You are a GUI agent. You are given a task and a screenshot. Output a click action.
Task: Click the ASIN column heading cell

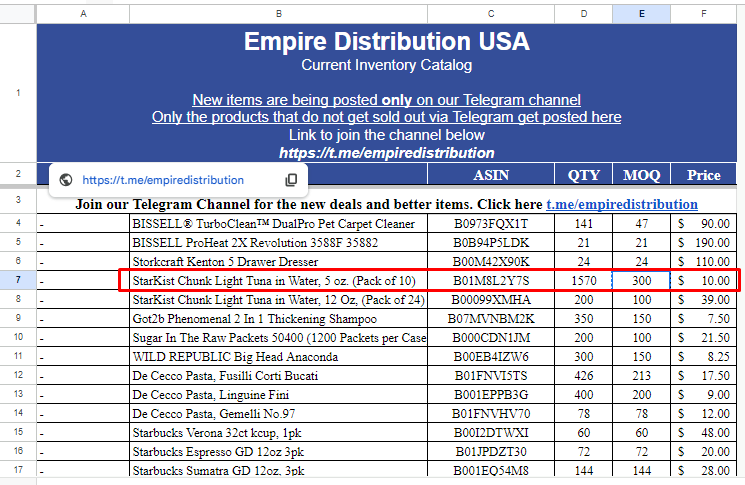(491, 175)
